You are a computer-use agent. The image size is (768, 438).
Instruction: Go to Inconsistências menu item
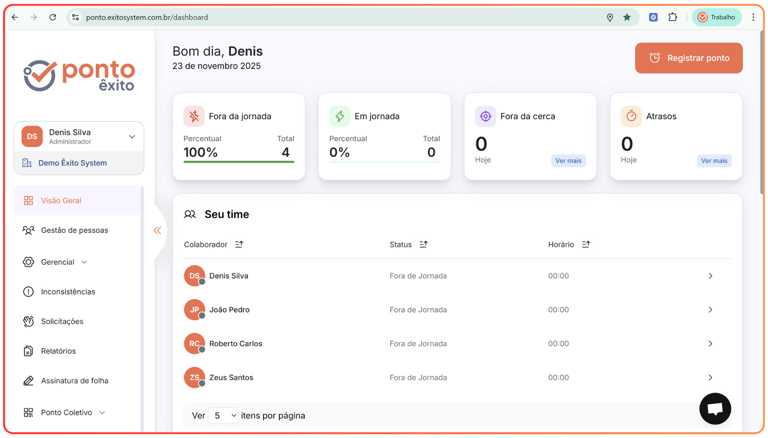(x=68, y=292)
